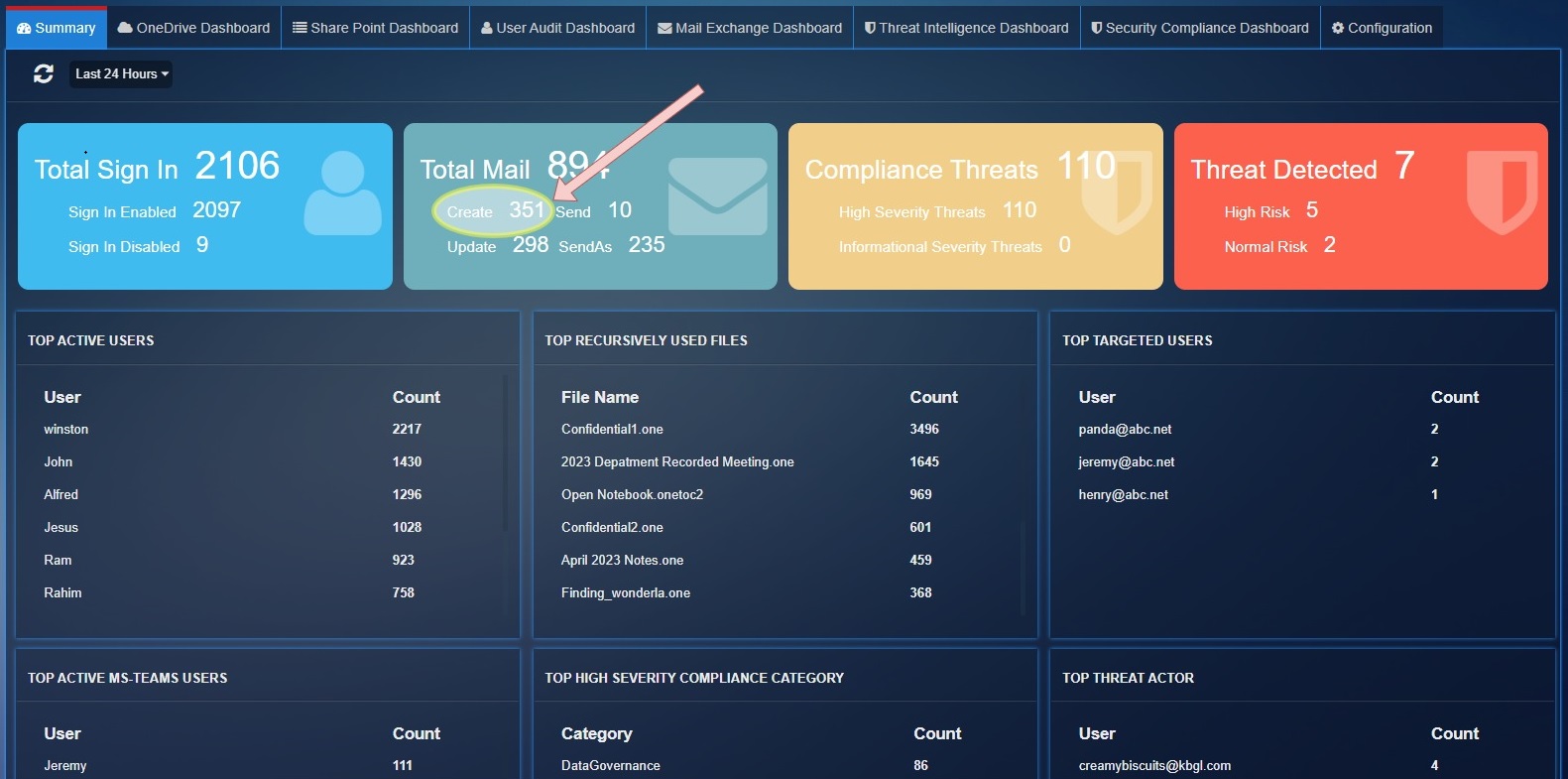Click the user silhouette icon in Total Sign In card
1568x779 pixels.
(342, 193)
